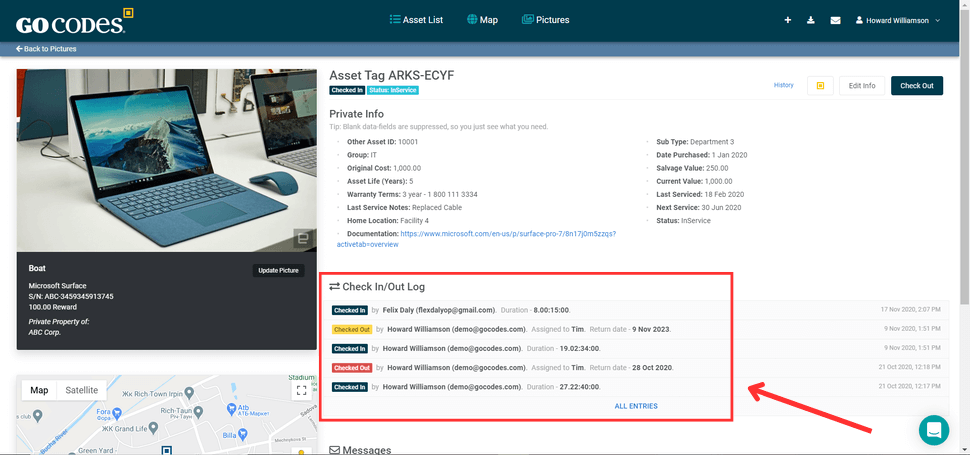The width and height of the screenshot is (970, 455).
Task: Click the blue asset marker on the map
Action: pyautogui.click(x=168, y=449)
